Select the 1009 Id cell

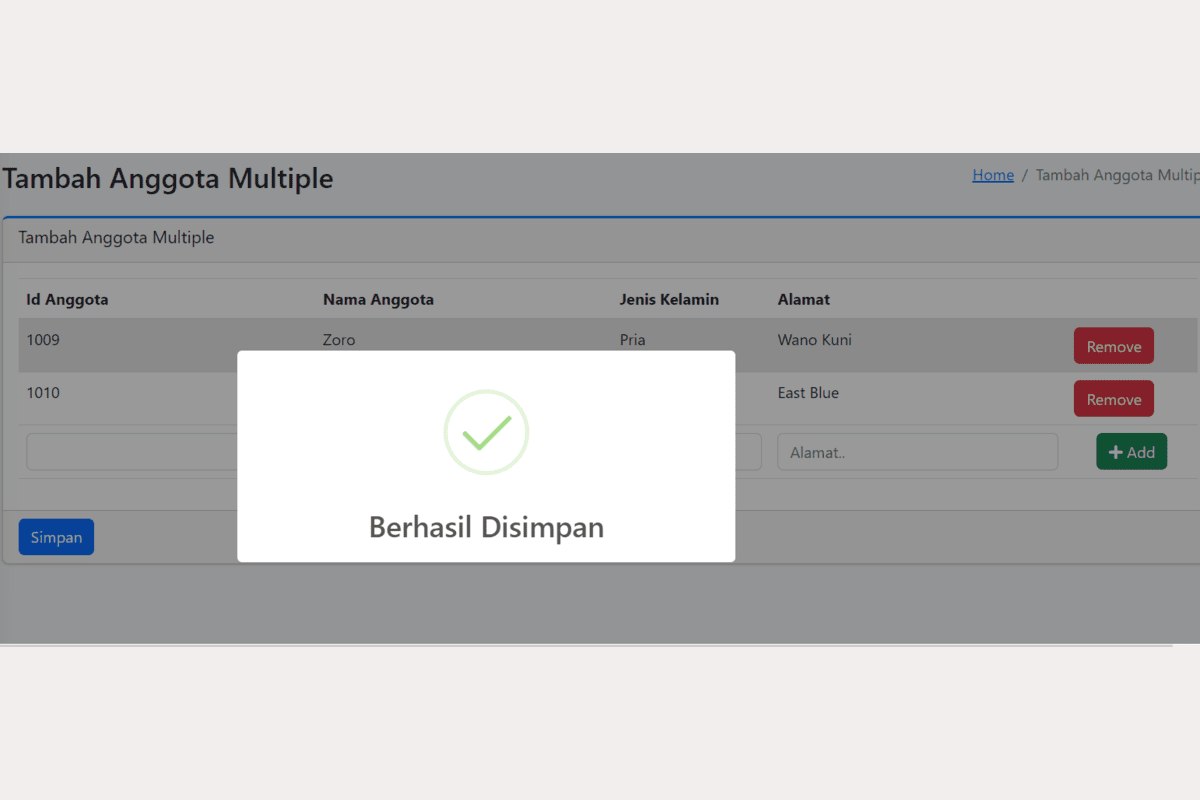tap(43, 340)
